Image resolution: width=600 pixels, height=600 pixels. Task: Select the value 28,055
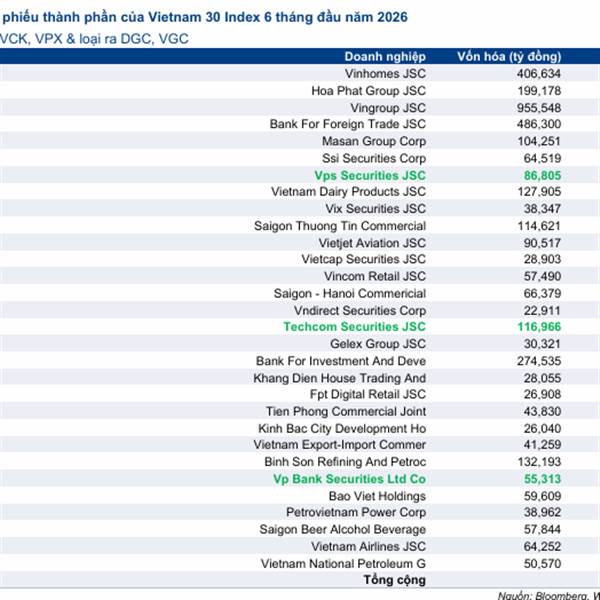(x=542, y=378)
